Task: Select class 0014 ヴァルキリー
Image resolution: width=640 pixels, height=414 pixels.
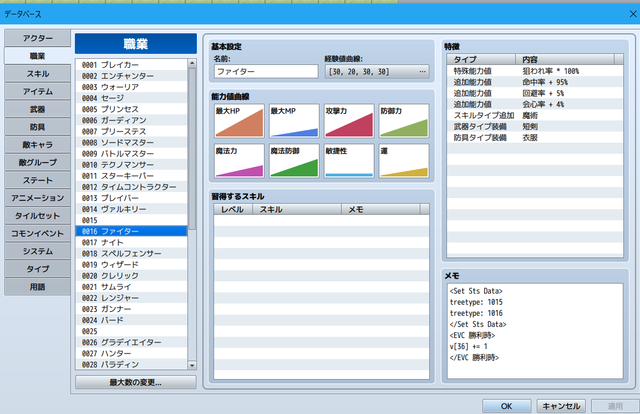Action: 131,209
